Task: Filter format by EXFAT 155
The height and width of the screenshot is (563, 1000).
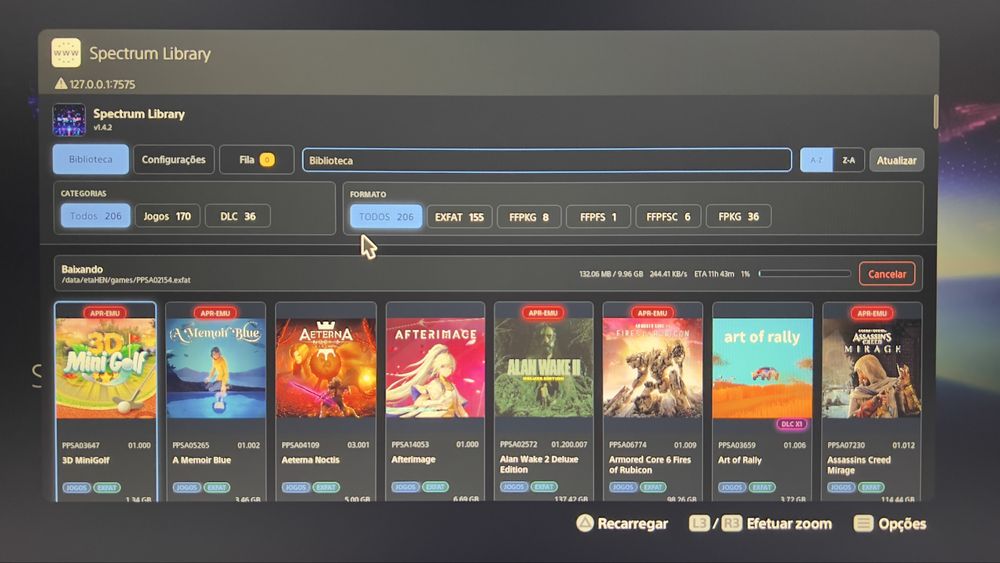Action: coord(459,217)
